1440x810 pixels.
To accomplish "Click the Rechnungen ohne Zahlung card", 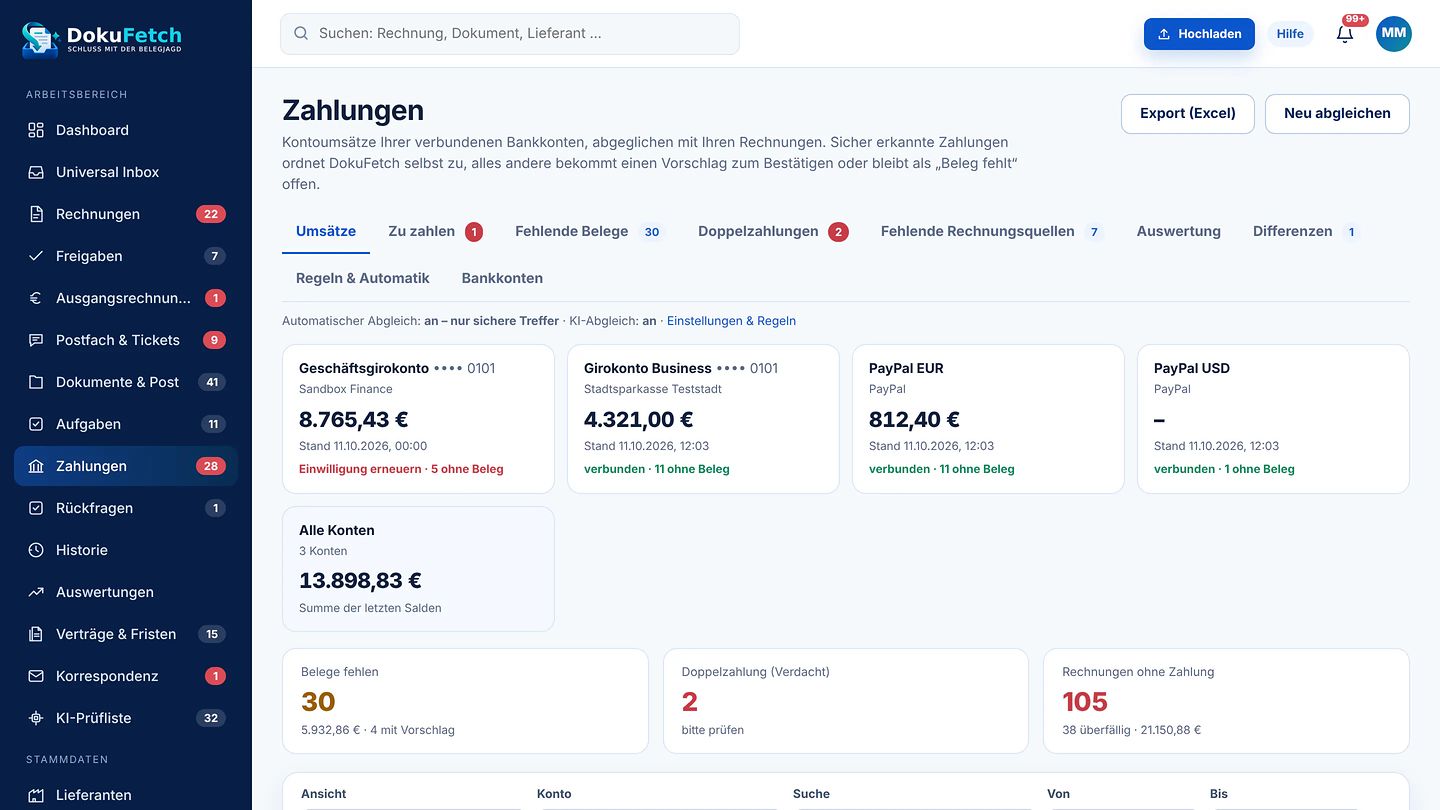I will [1226, 701].
